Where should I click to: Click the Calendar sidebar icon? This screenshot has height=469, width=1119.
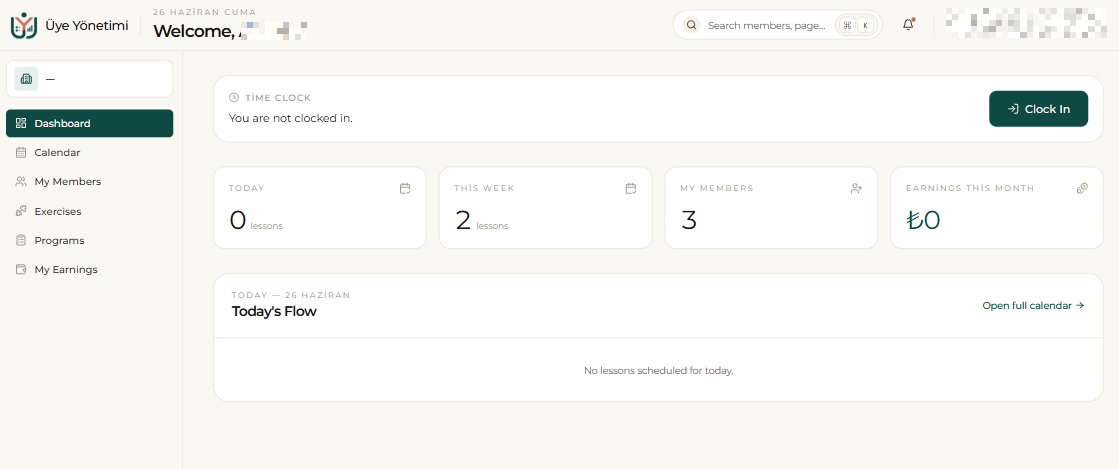[21, 152]
